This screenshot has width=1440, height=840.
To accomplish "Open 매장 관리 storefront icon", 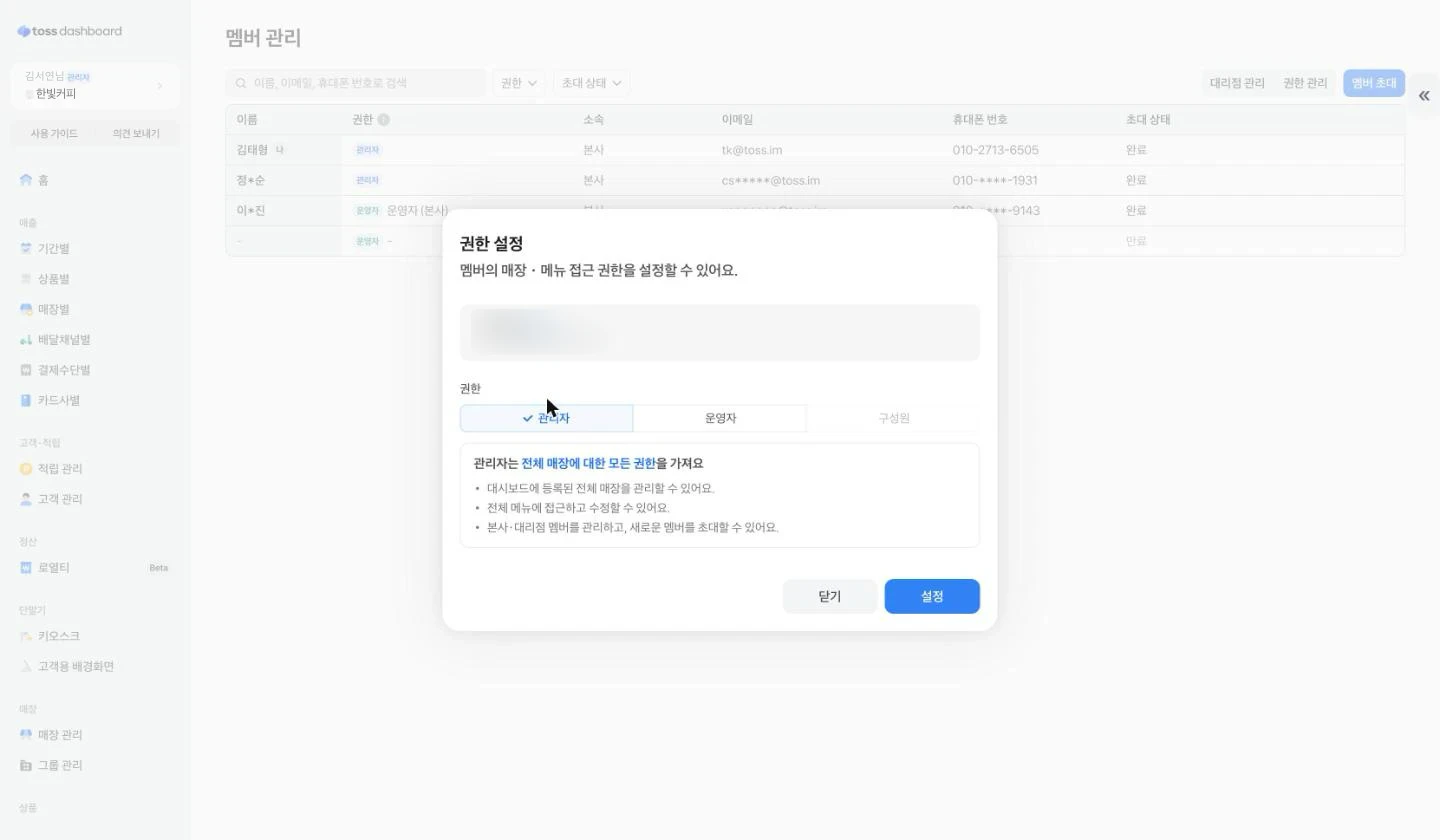I will click(26, 735).
